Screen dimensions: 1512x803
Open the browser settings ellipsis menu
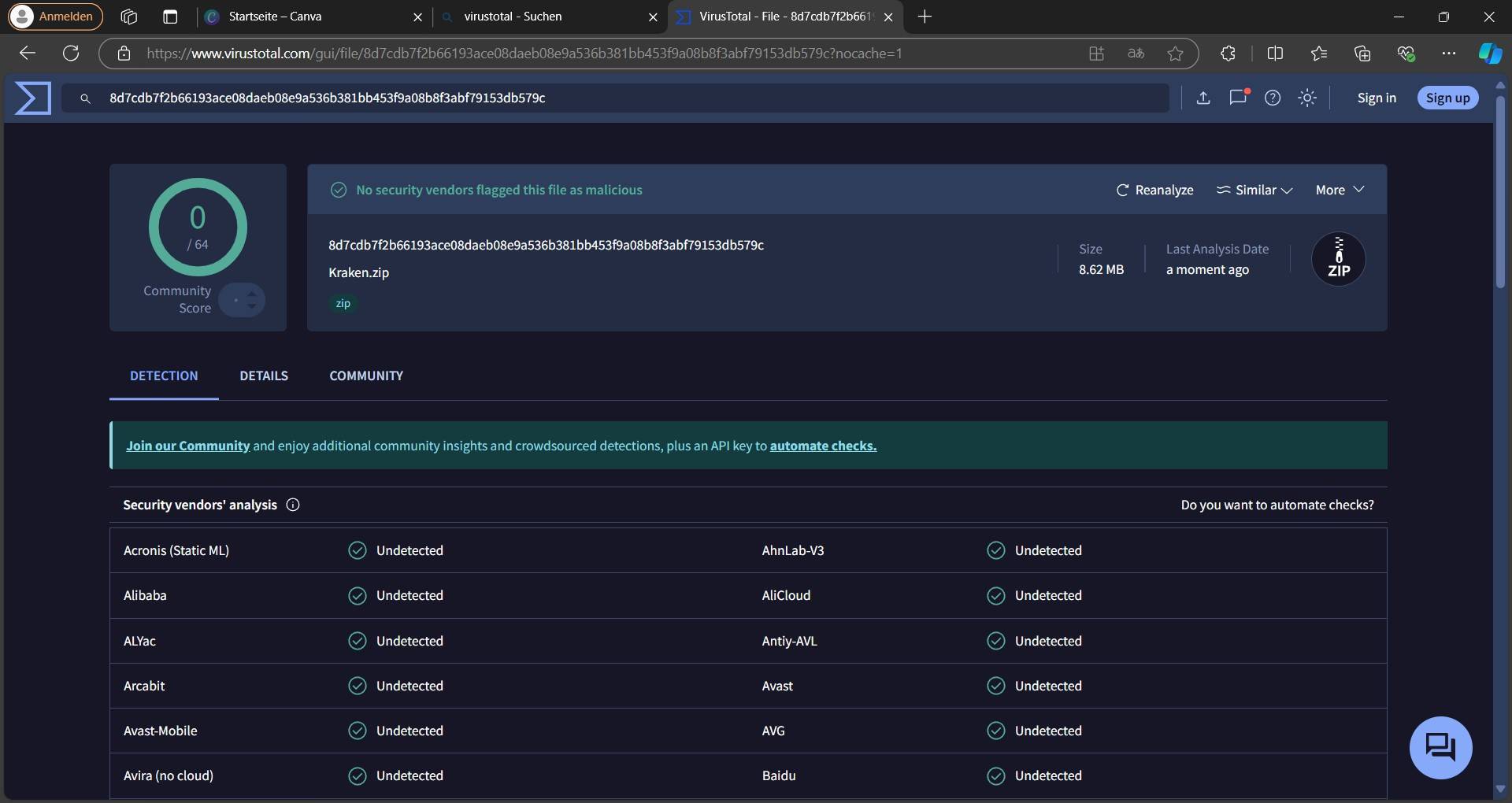1448,54
